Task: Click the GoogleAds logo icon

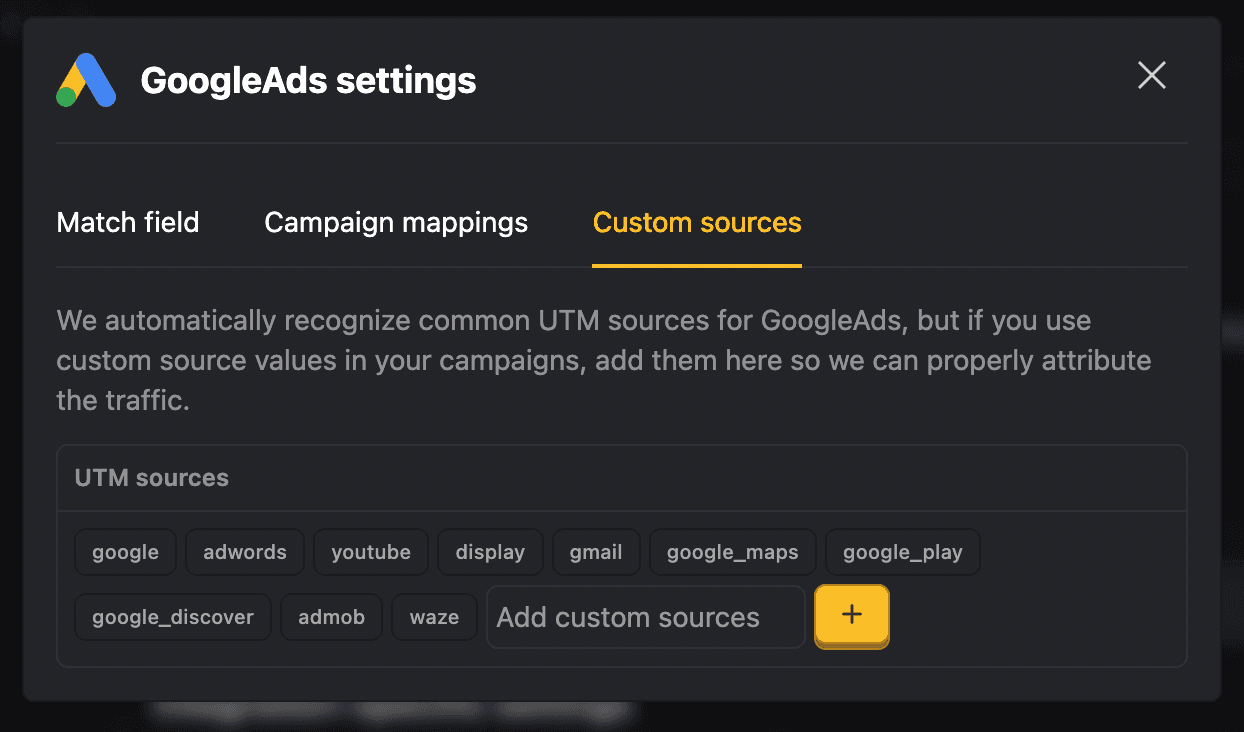Action: (84, 80)
